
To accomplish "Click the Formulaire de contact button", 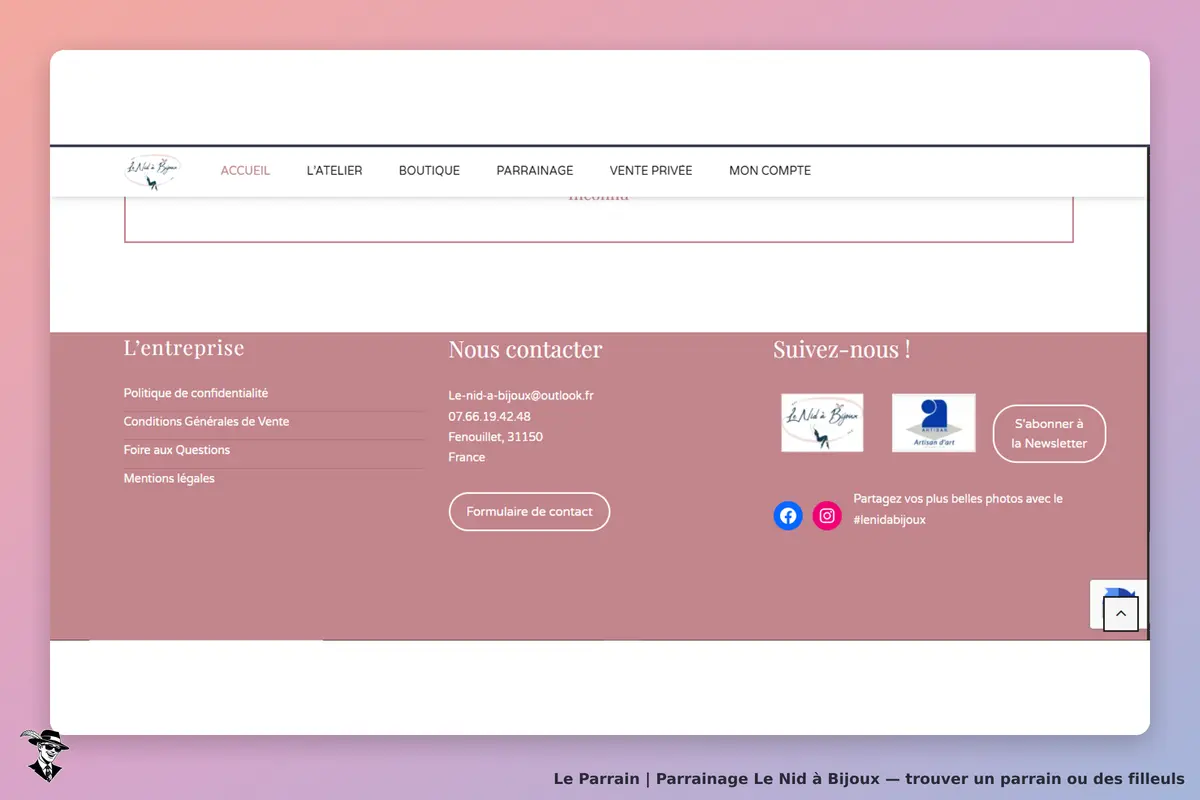I will click(x=529, y=511).
